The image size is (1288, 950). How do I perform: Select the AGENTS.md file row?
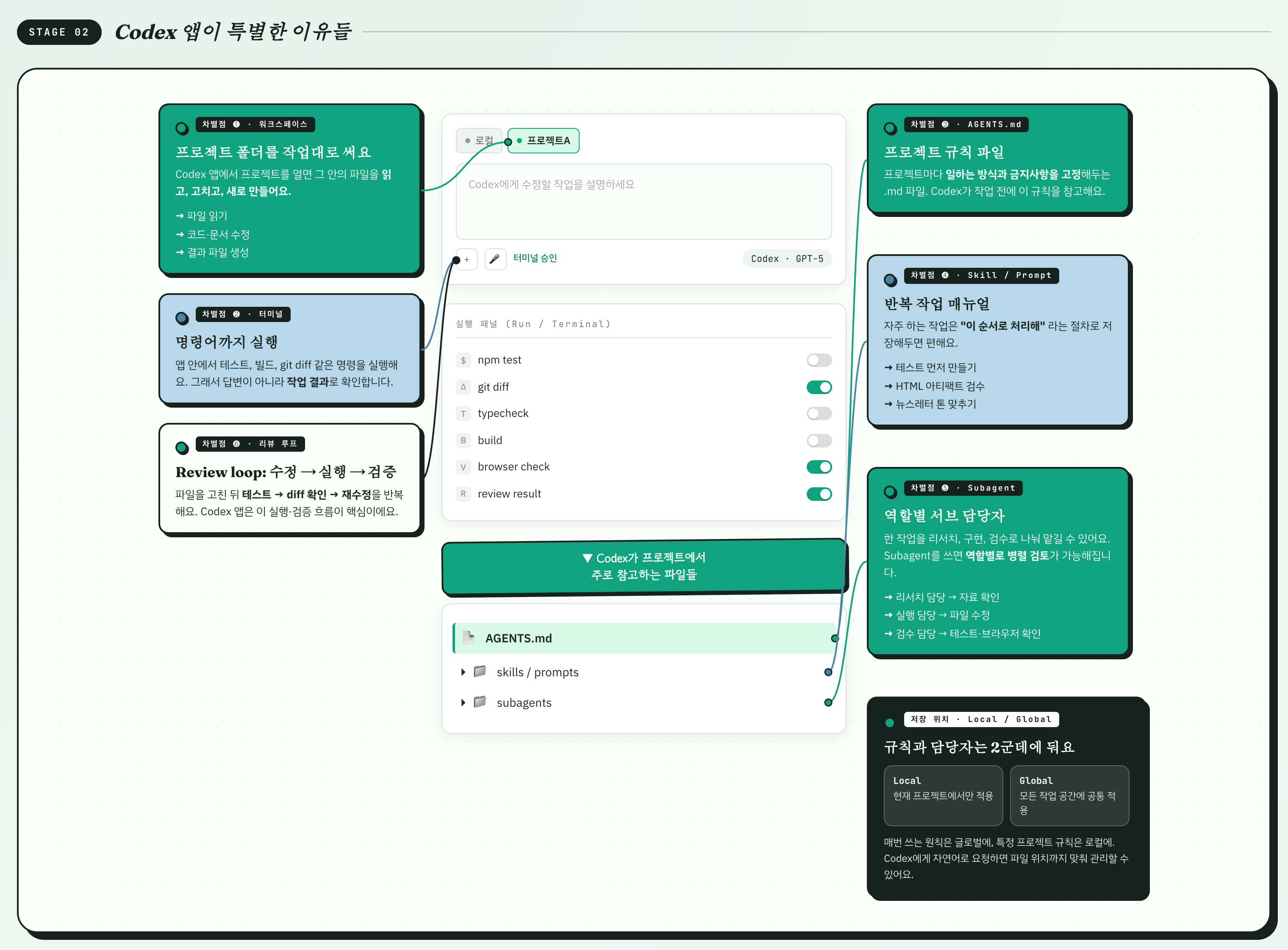(x=644, y=638)
